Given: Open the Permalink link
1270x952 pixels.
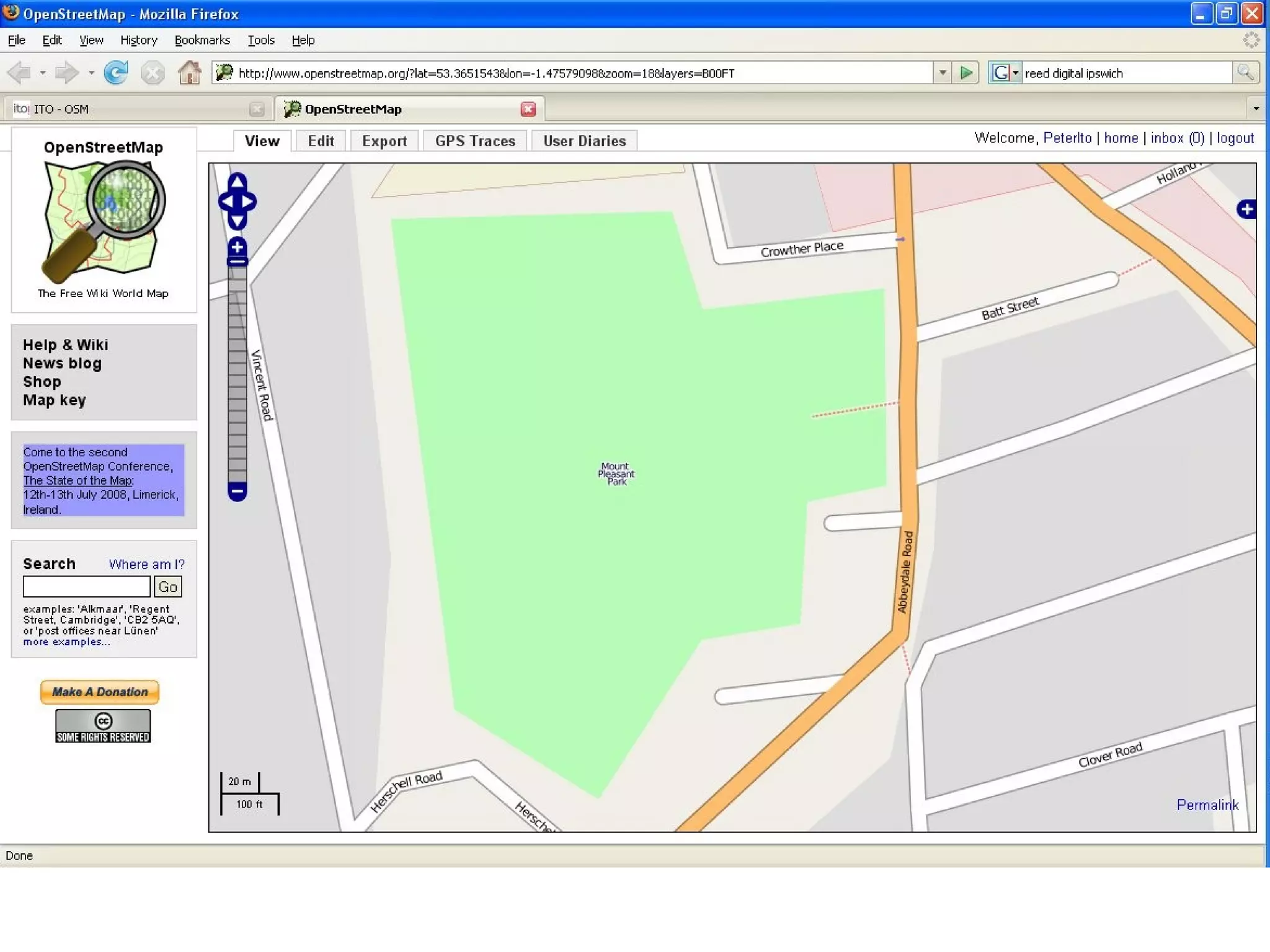Looking at the screenshot, I should tap(1207, 804).
